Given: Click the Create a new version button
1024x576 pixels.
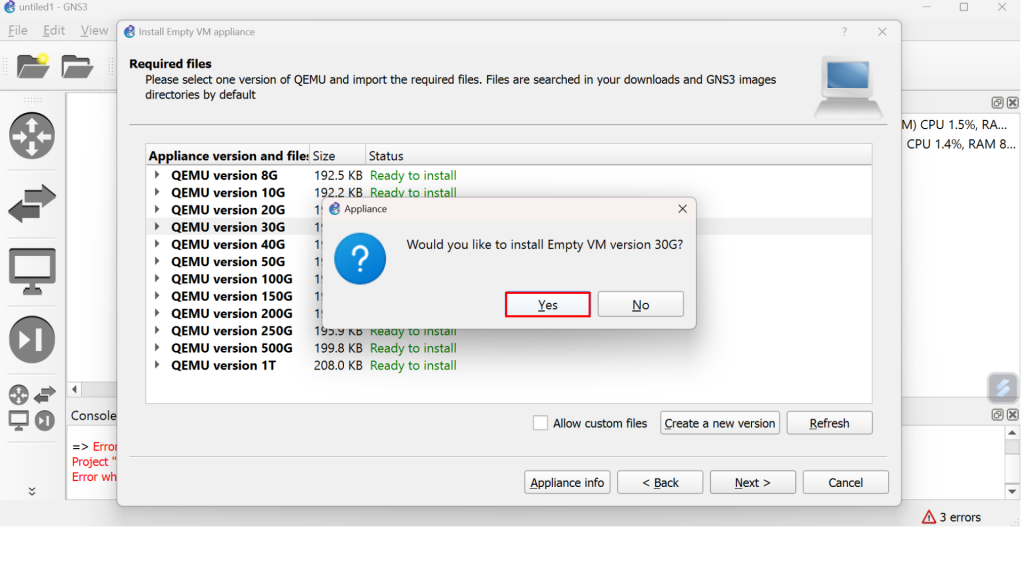Looking at the screenshot, I should [x=719, y=423].
